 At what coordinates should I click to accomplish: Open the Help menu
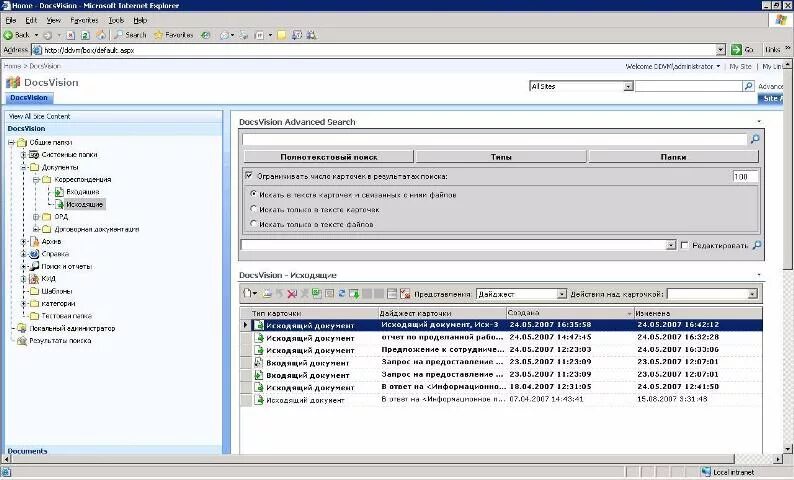pyautogui.click(x=140, y=20)
